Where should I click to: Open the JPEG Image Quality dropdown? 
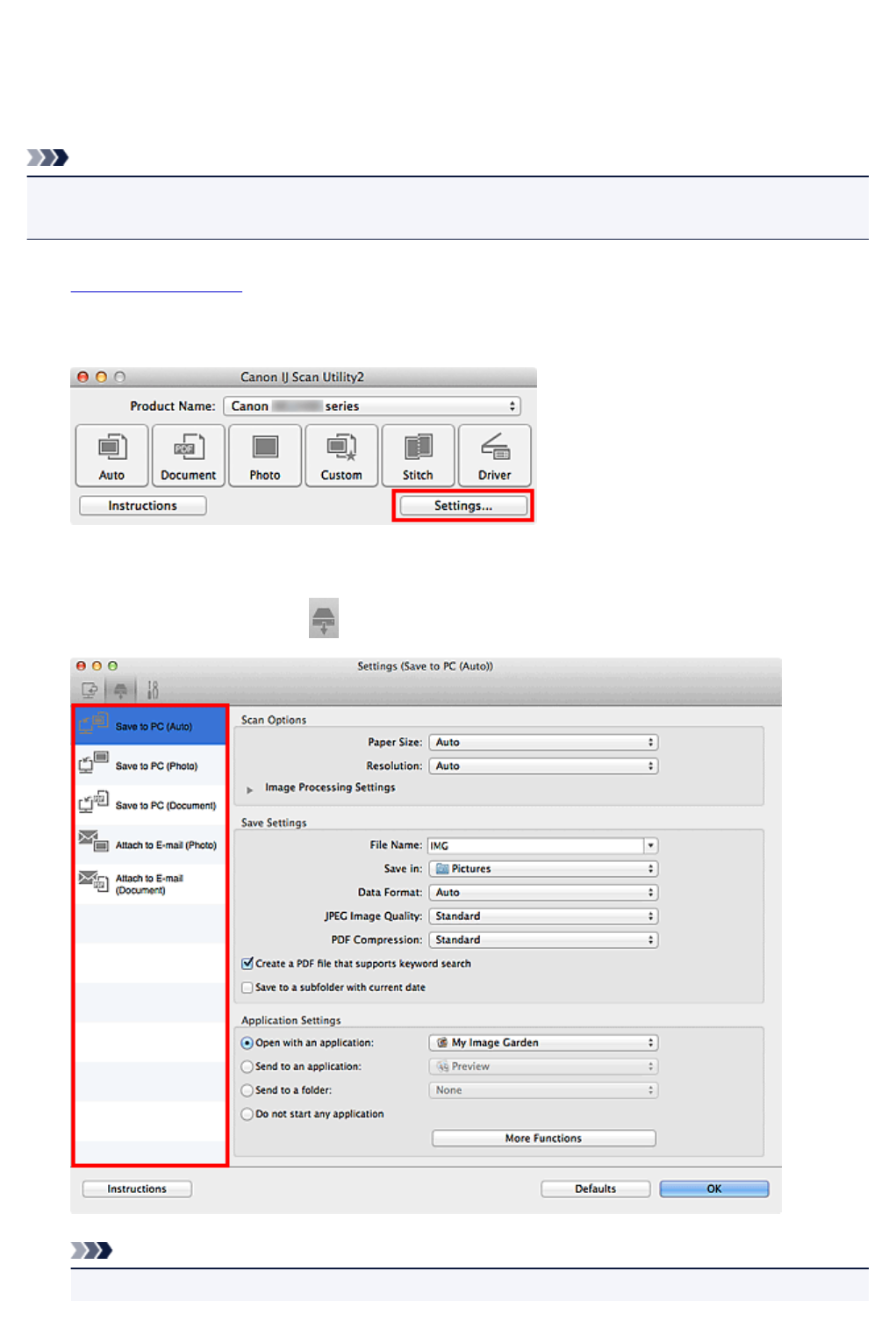click(x=543, y=916)
